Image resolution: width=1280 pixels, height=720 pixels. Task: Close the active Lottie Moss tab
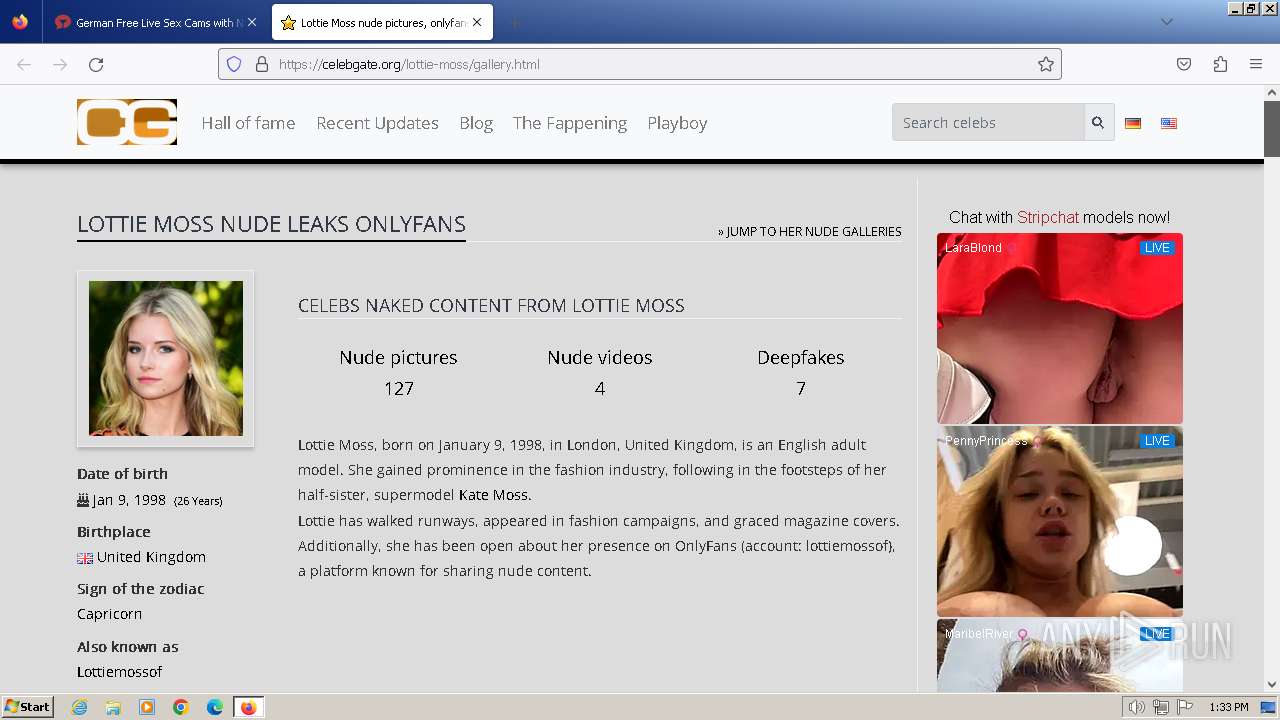(x=477, y=22)
